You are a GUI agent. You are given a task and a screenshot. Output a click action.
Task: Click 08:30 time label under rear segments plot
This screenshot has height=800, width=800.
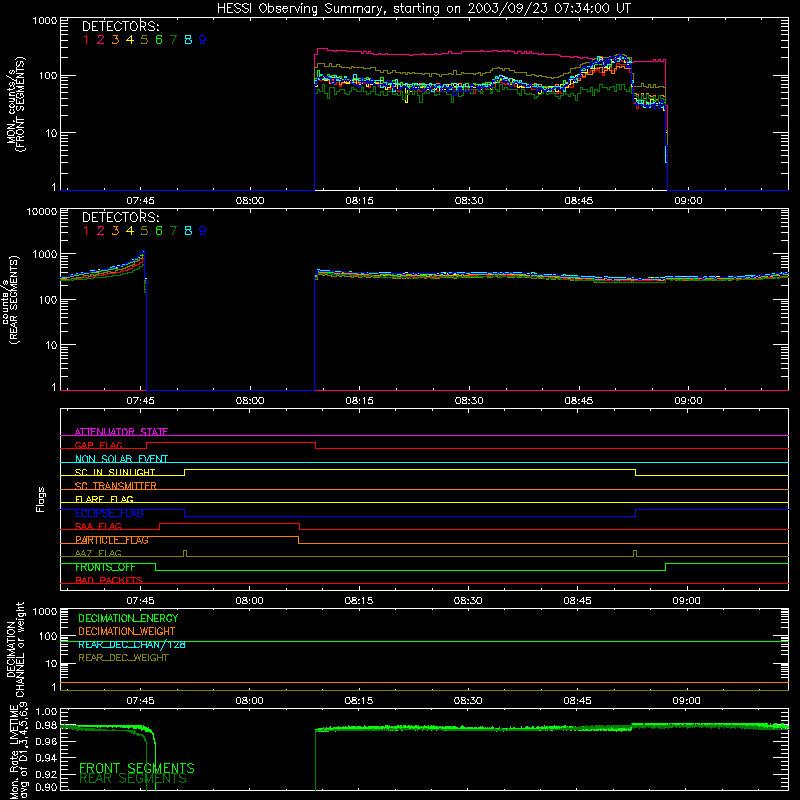click(469, 401)
